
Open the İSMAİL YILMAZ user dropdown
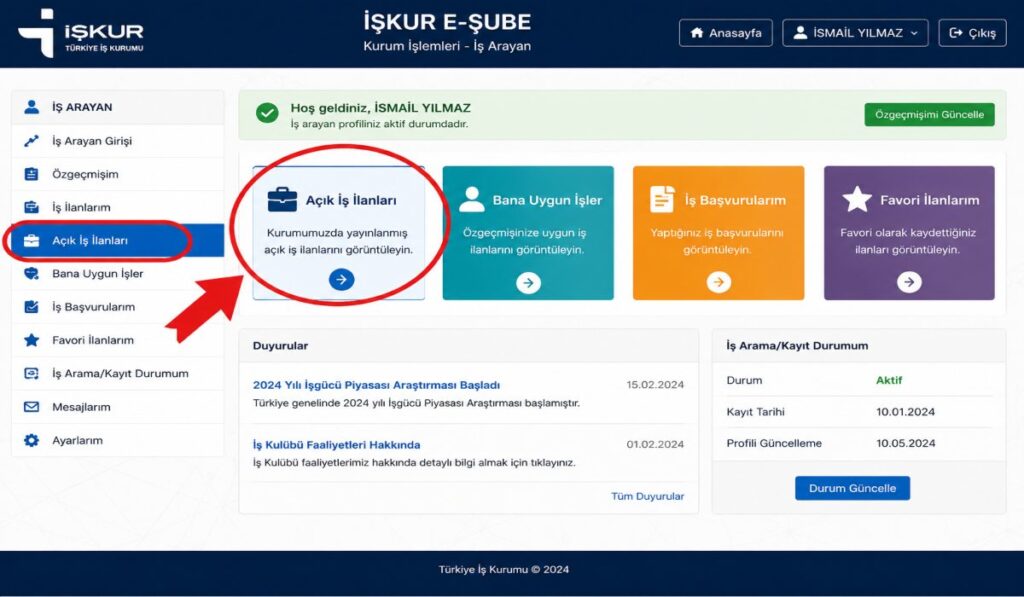click(855, 33)
